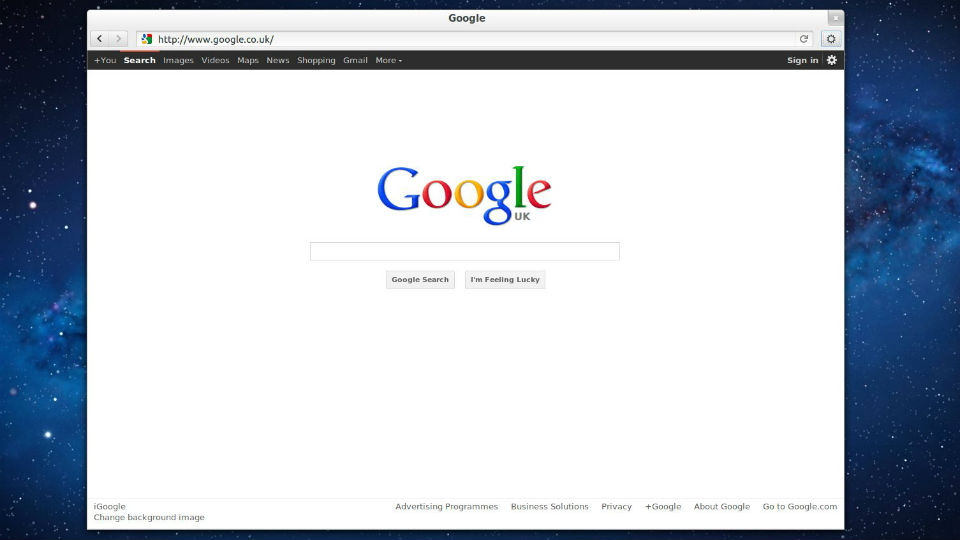Click the site favicon in address bar

point(146,39)
